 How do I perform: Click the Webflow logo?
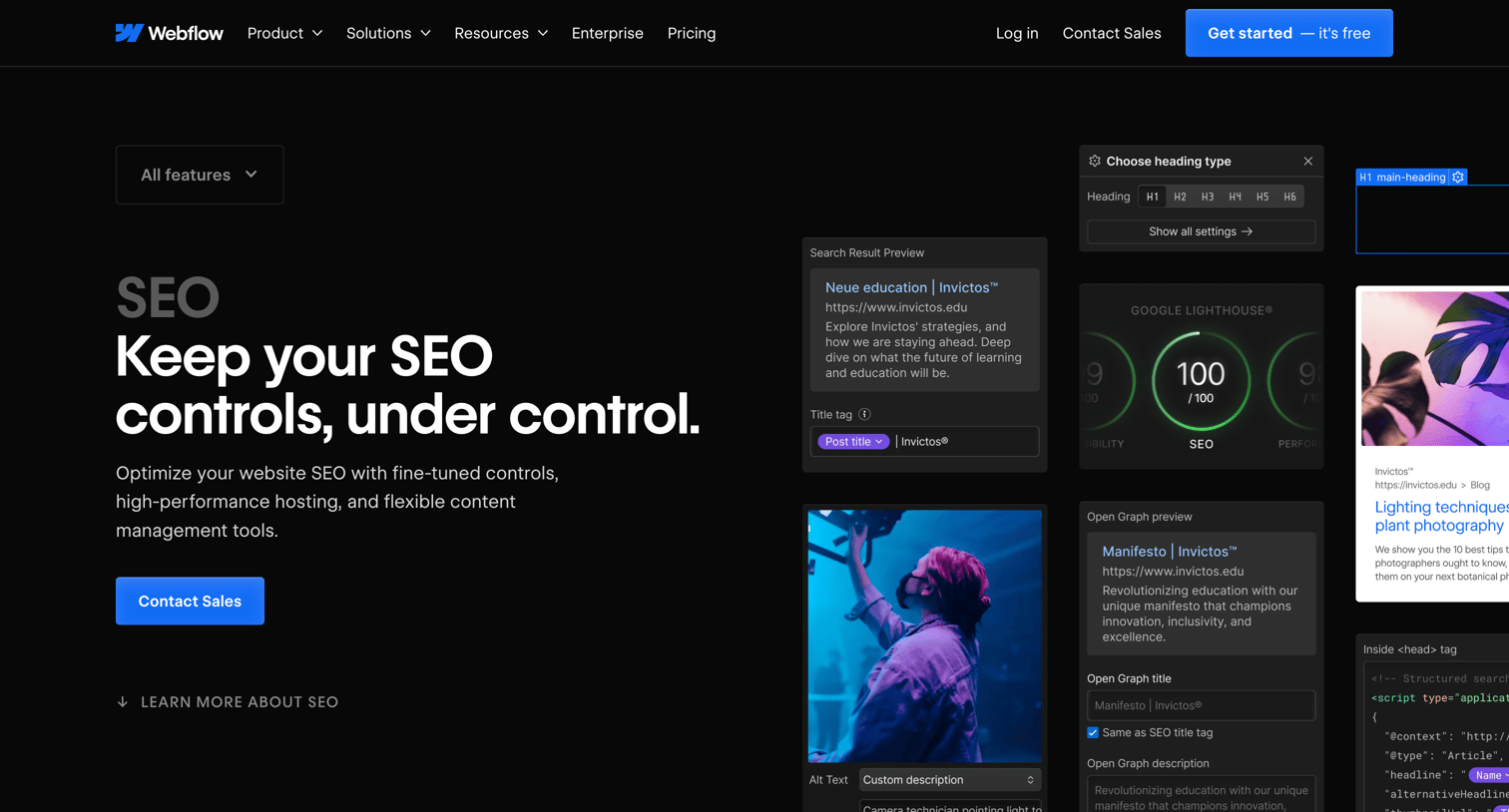pyautogui.click(x=169, y=33)
